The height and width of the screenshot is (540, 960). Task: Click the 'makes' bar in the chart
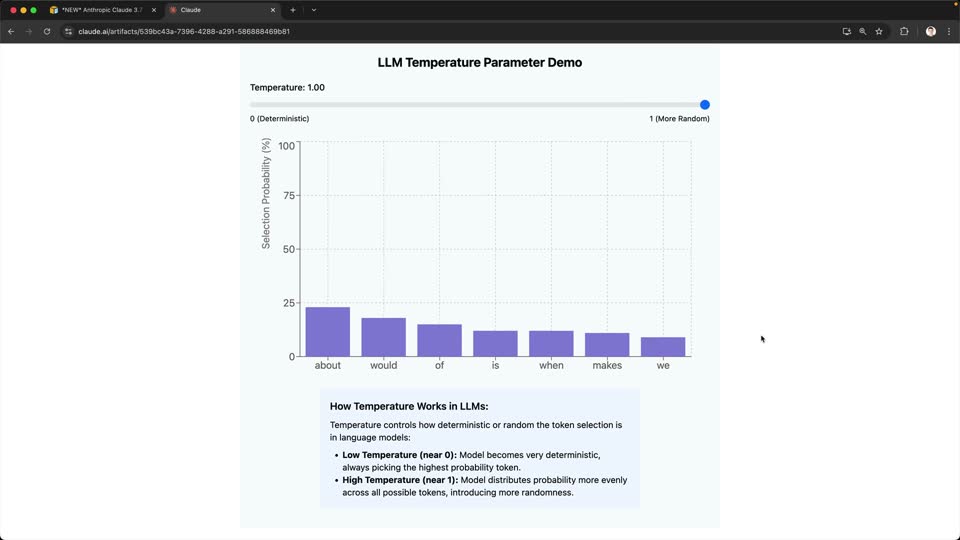[607, 345]
